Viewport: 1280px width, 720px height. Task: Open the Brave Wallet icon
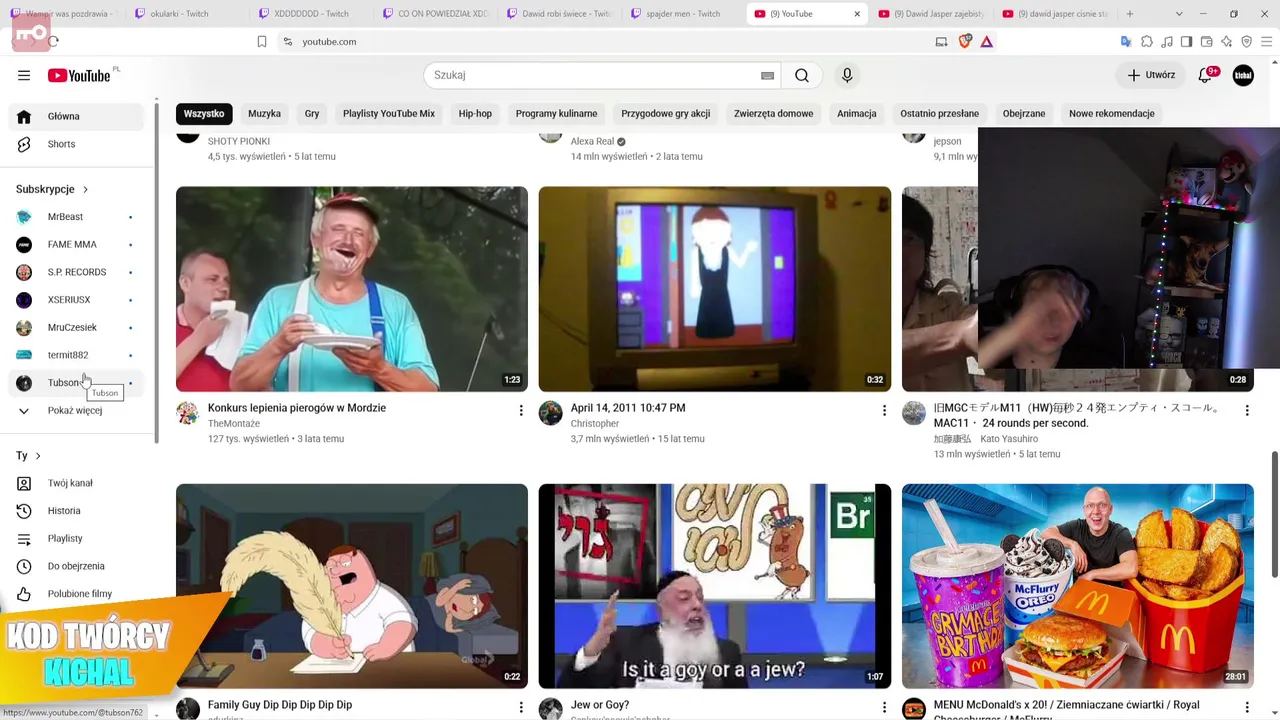(x=1206, y=41)
